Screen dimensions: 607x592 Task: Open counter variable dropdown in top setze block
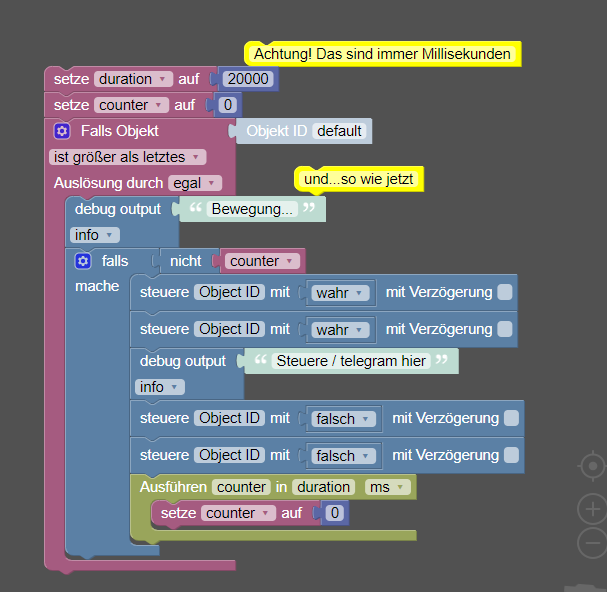tap(131, 105)
